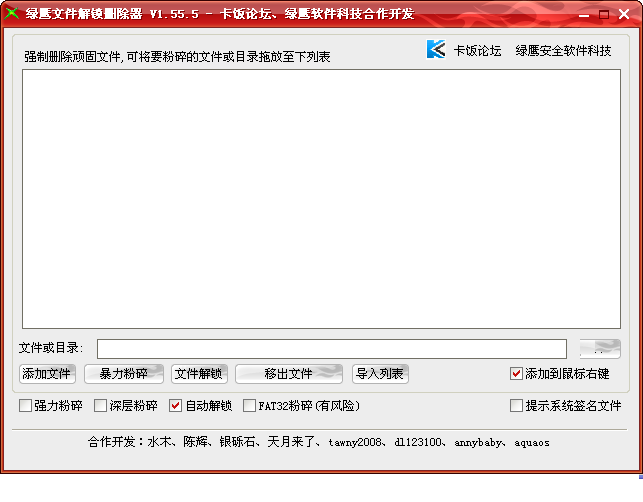Click the green eagle app icon in title bar
Viewport: 643px width, 502px height.
[x=12, y=14]
